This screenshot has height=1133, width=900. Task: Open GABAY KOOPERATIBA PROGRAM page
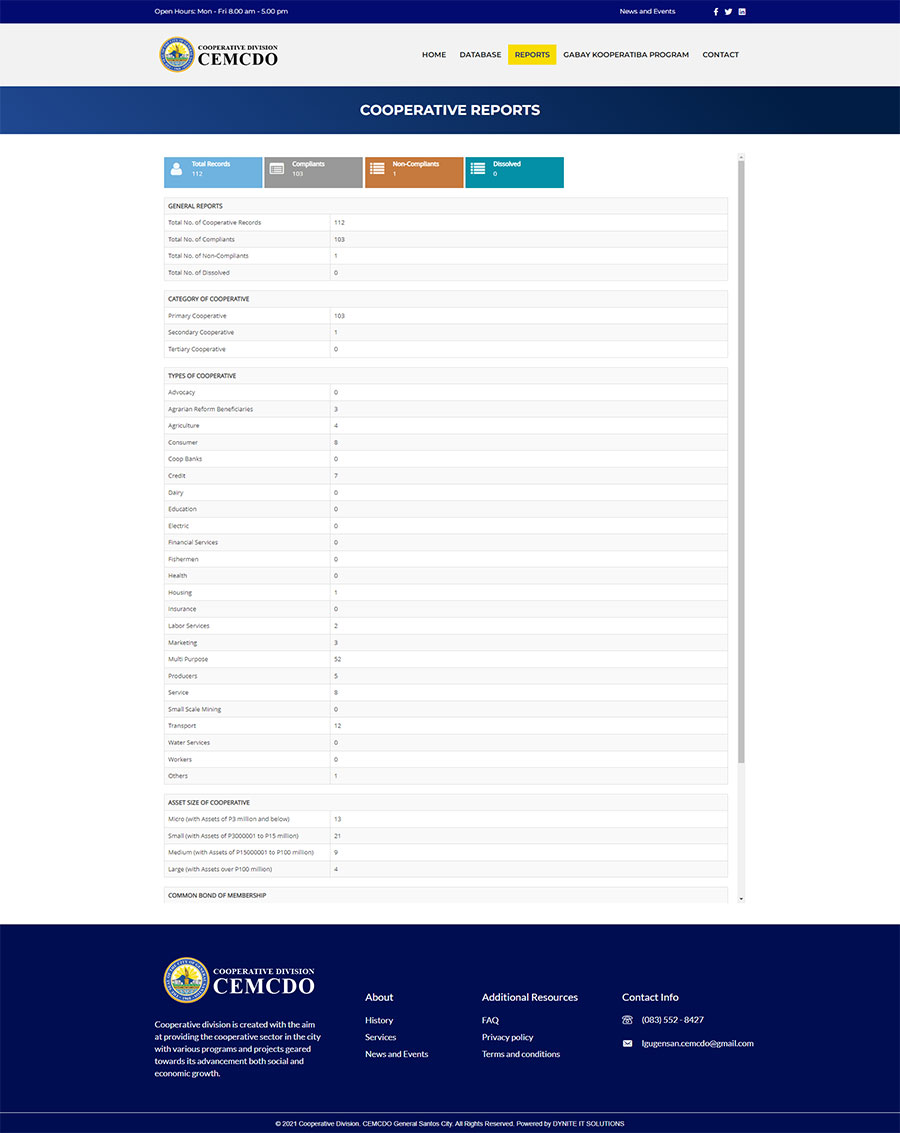(626, 55)
